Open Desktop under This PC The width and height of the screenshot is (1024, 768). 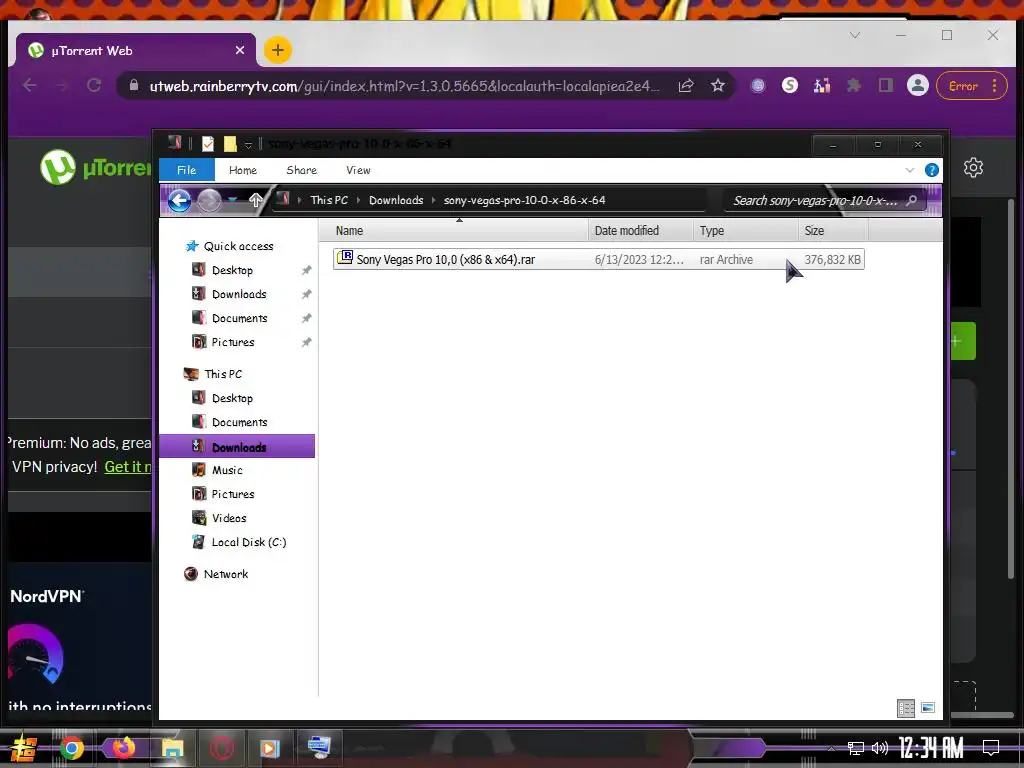(232, 398)
